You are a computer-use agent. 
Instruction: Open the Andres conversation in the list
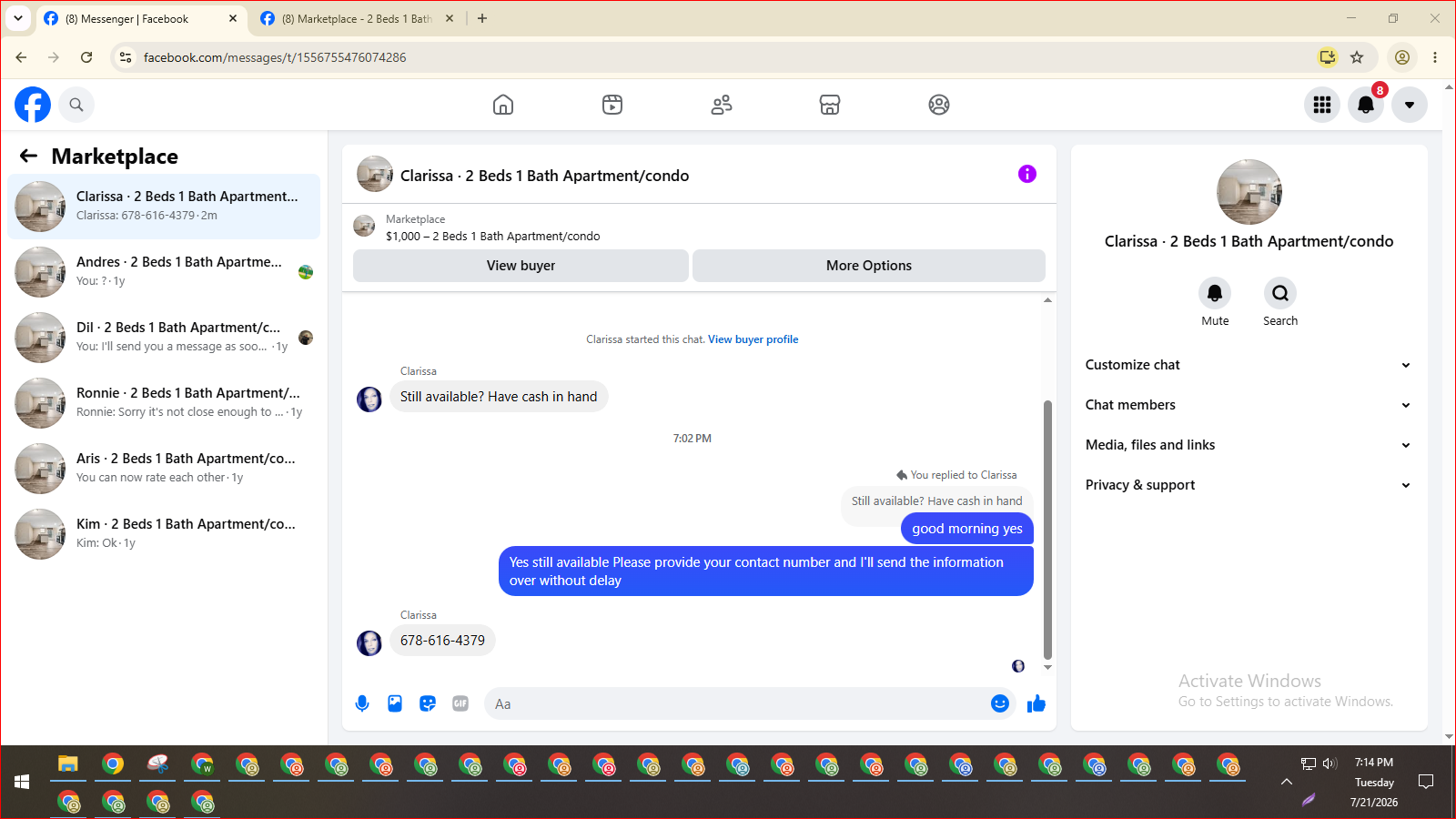tap(164, 271)
